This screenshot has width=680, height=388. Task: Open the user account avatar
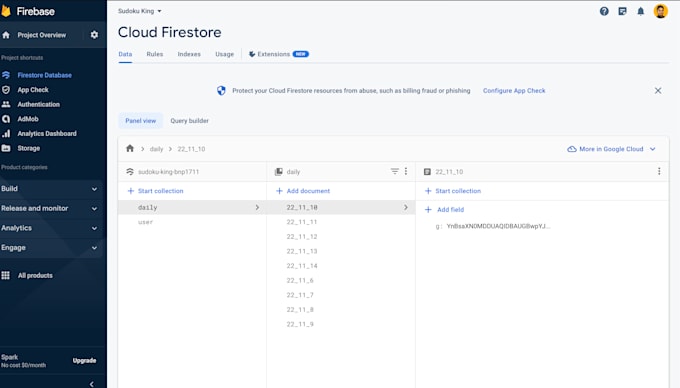(660, 11)
